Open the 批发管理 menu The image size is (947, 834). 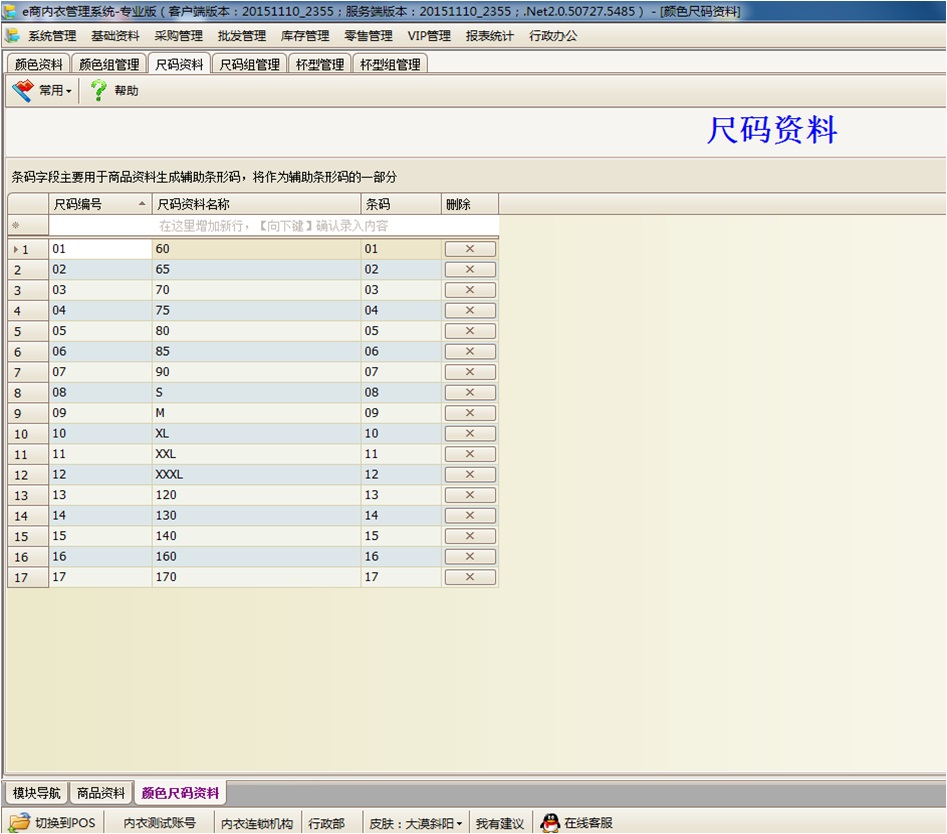(242, 36)
